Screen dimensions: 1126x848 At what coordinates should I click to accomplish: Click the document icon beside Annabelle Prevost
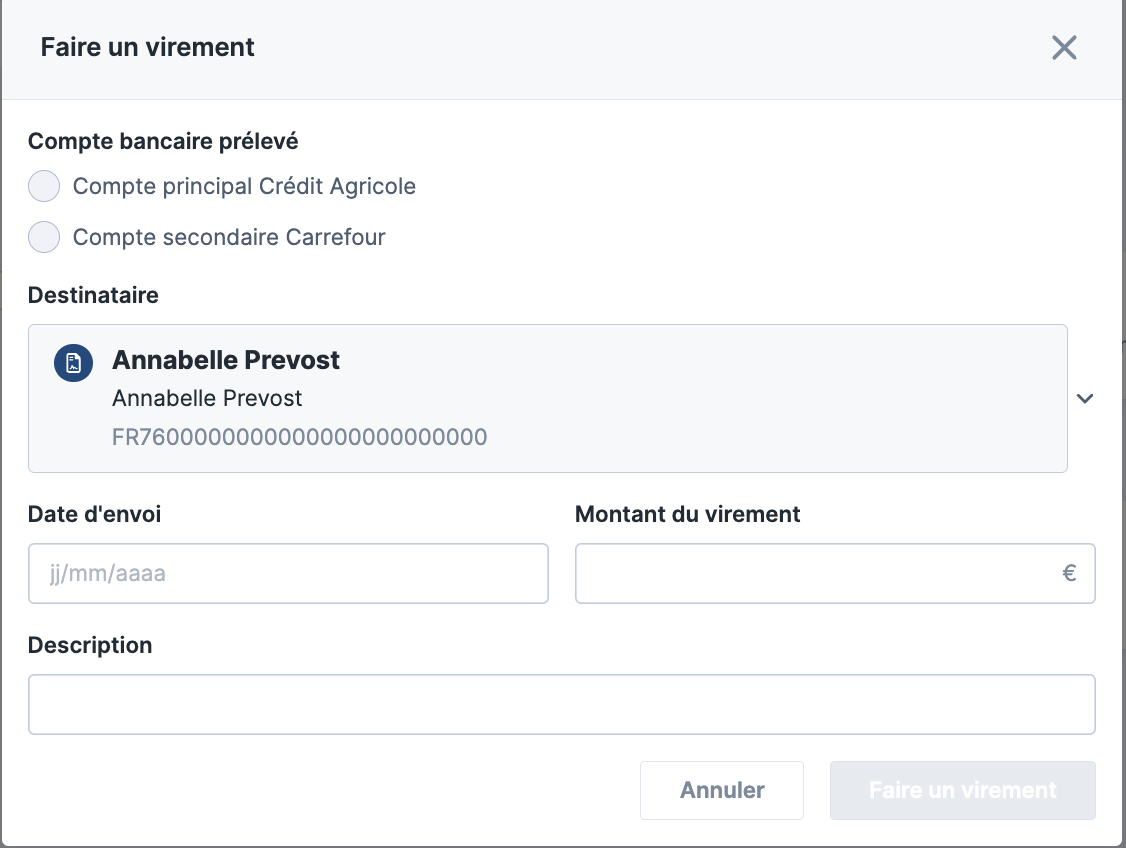(73, 363)
